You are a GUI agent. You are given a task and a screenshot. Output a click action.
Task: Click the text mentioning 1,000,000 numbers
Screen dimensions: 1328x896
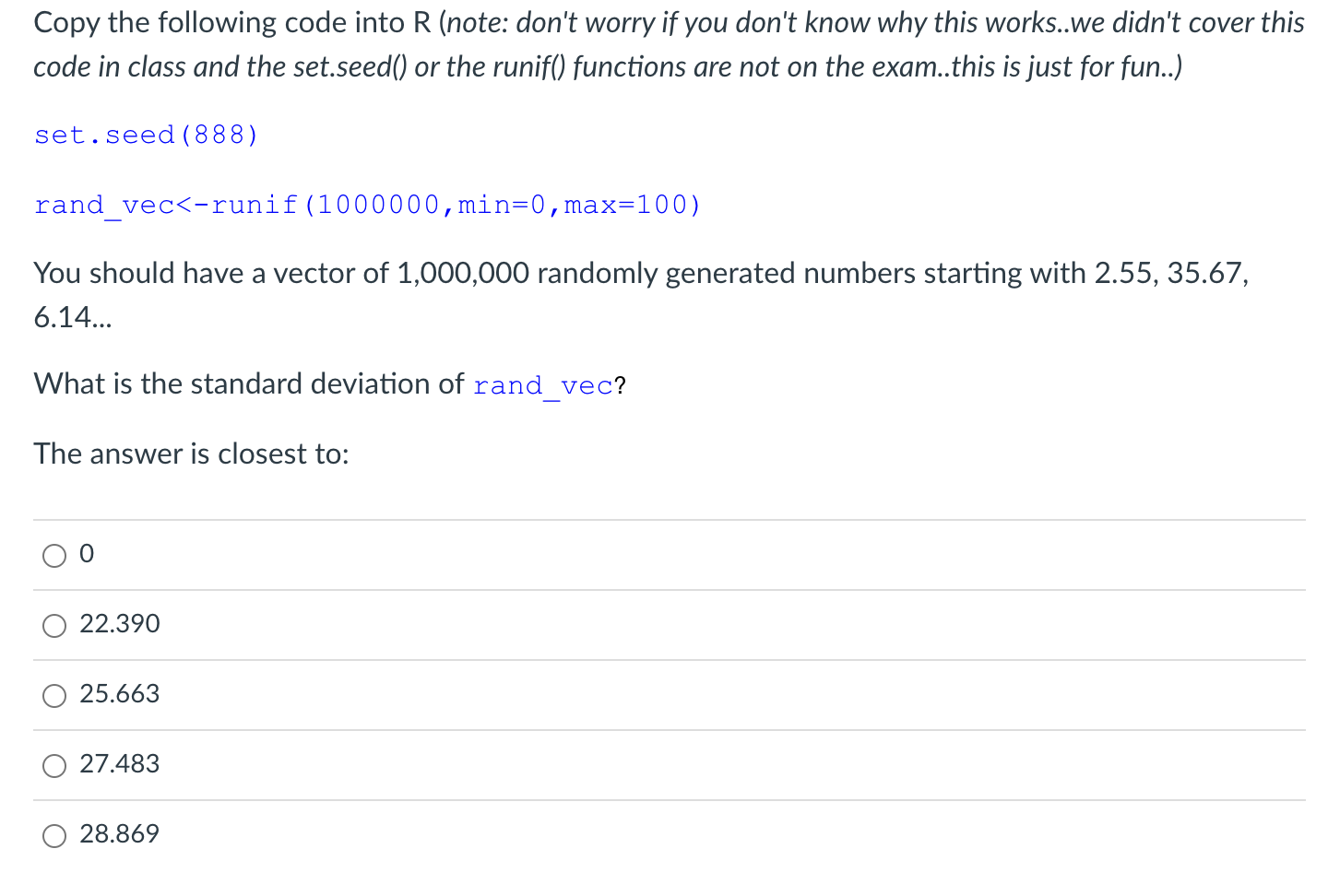[640, 273]
